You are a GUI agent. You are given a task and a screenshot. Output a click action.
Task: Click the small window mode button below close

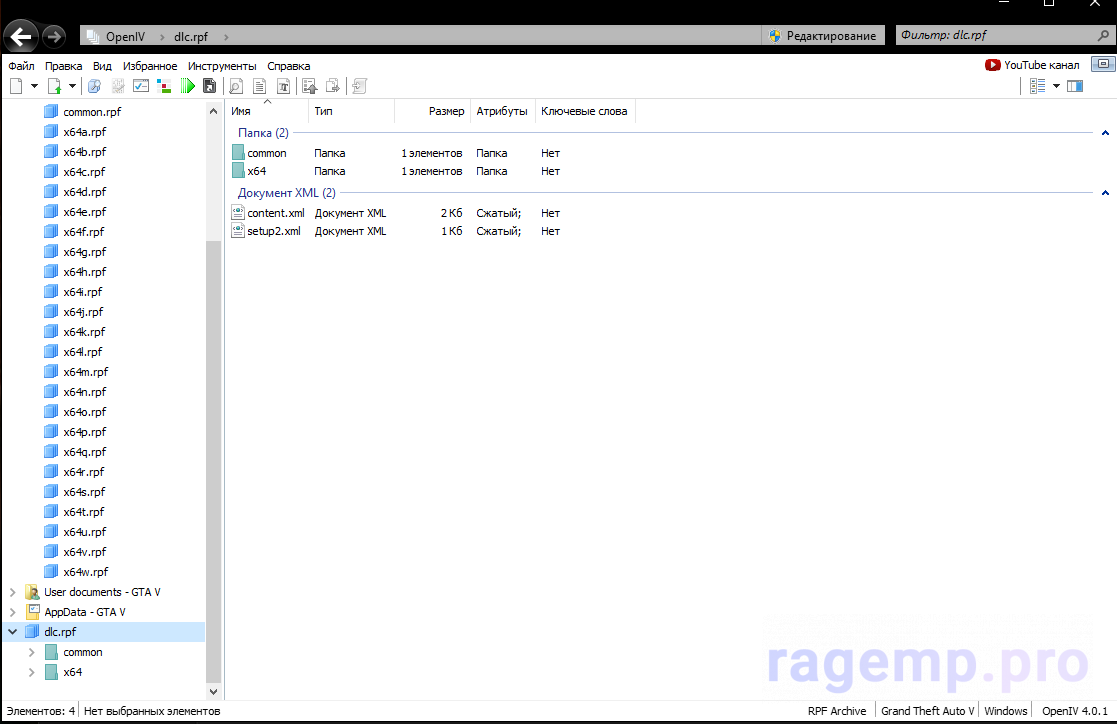(x=1103, y=64)
